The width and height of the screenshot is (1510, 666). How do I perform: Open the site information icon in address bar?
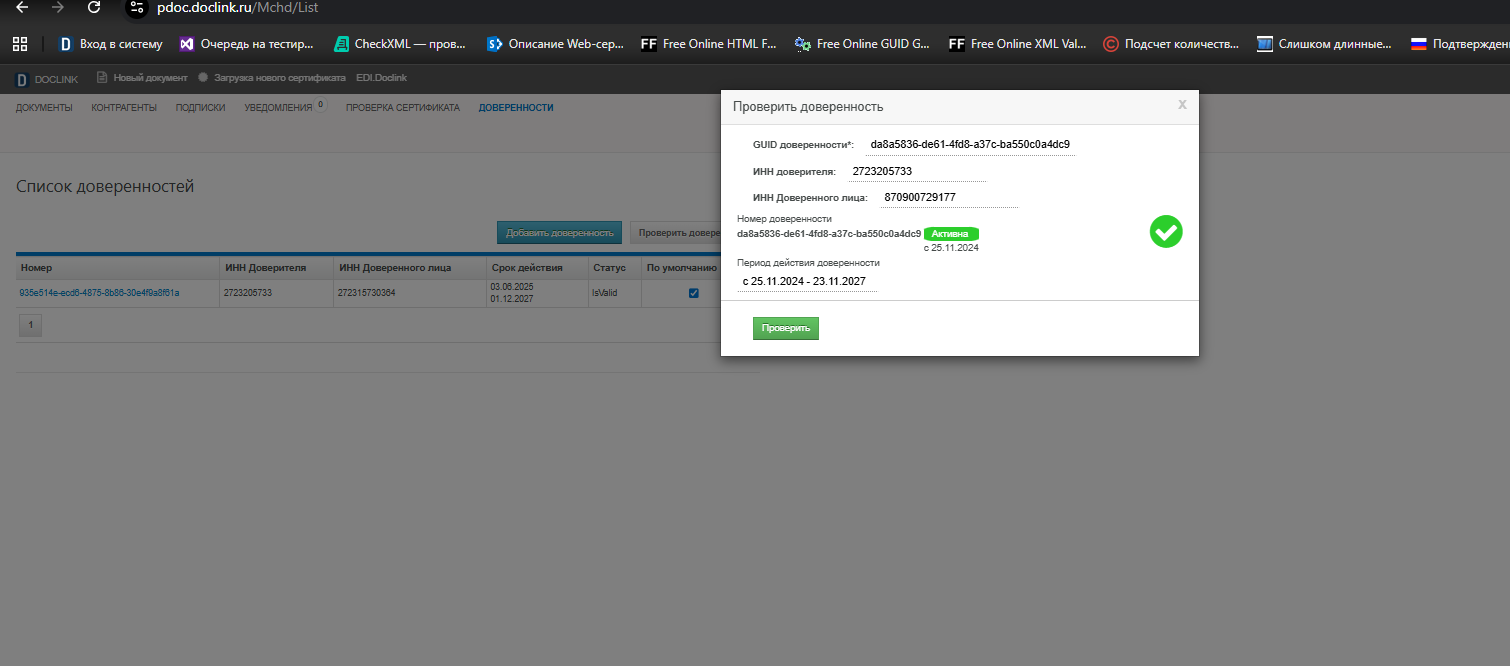[x=136, y=7]
